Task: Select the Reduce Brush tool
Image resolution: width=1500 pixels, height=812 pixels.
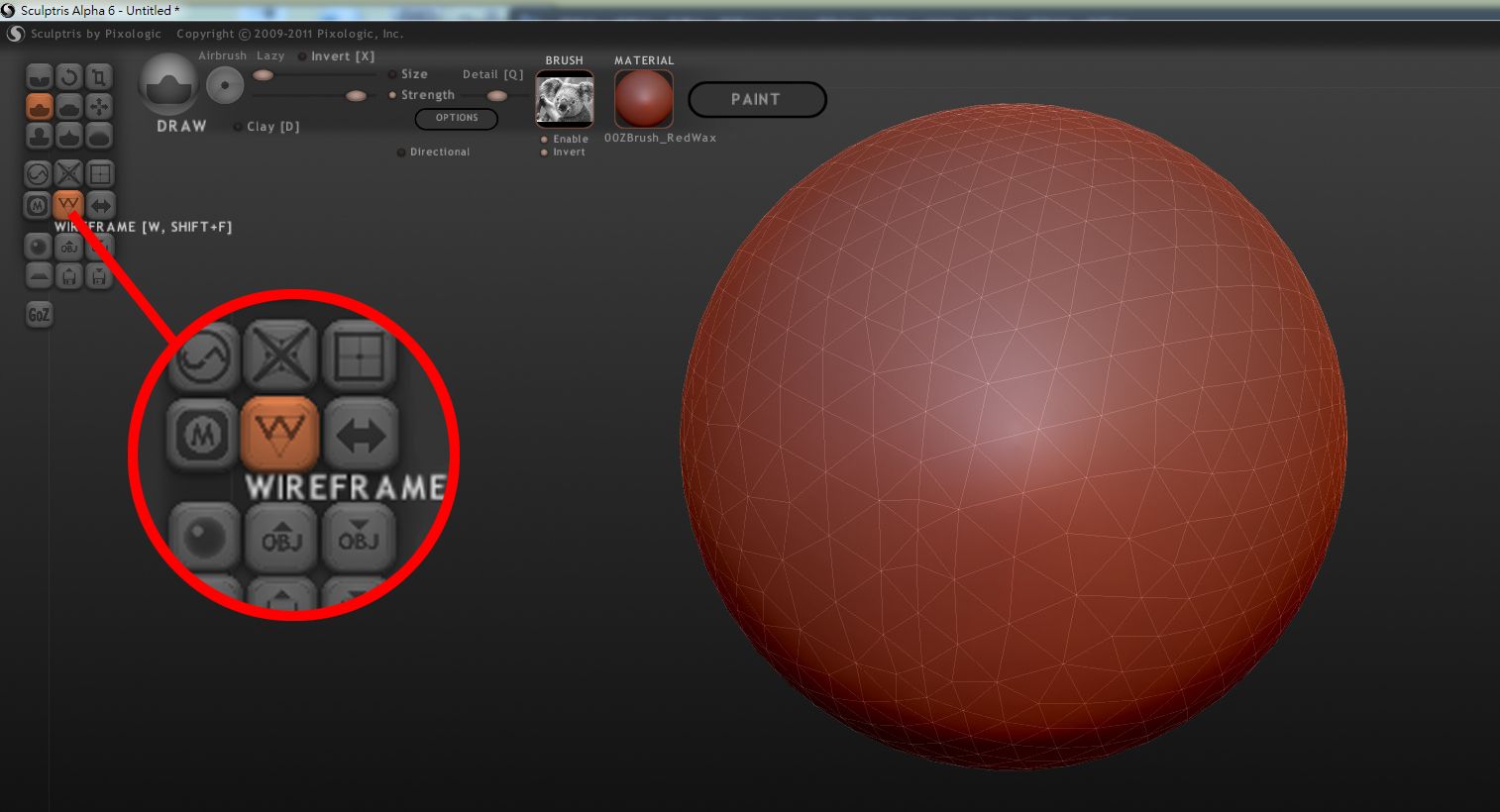Action: [x=38, y=174]
